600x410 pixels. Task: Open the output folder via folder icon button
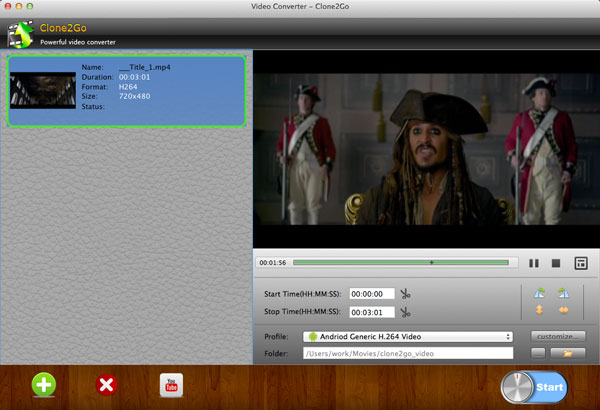[567, 353]
